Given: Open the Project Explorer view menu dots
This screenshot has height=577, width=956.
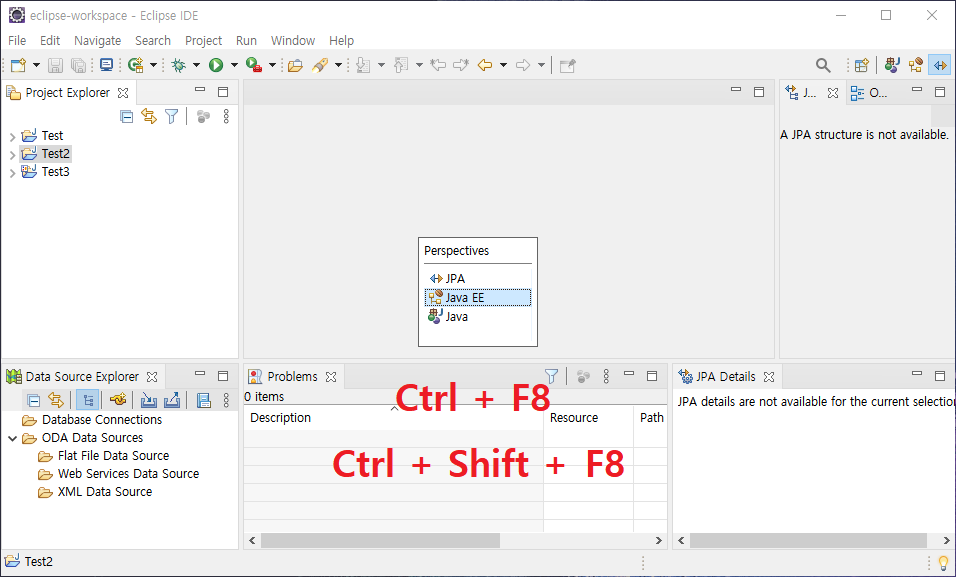Looking at the screenshot, I should coord(226,116).
